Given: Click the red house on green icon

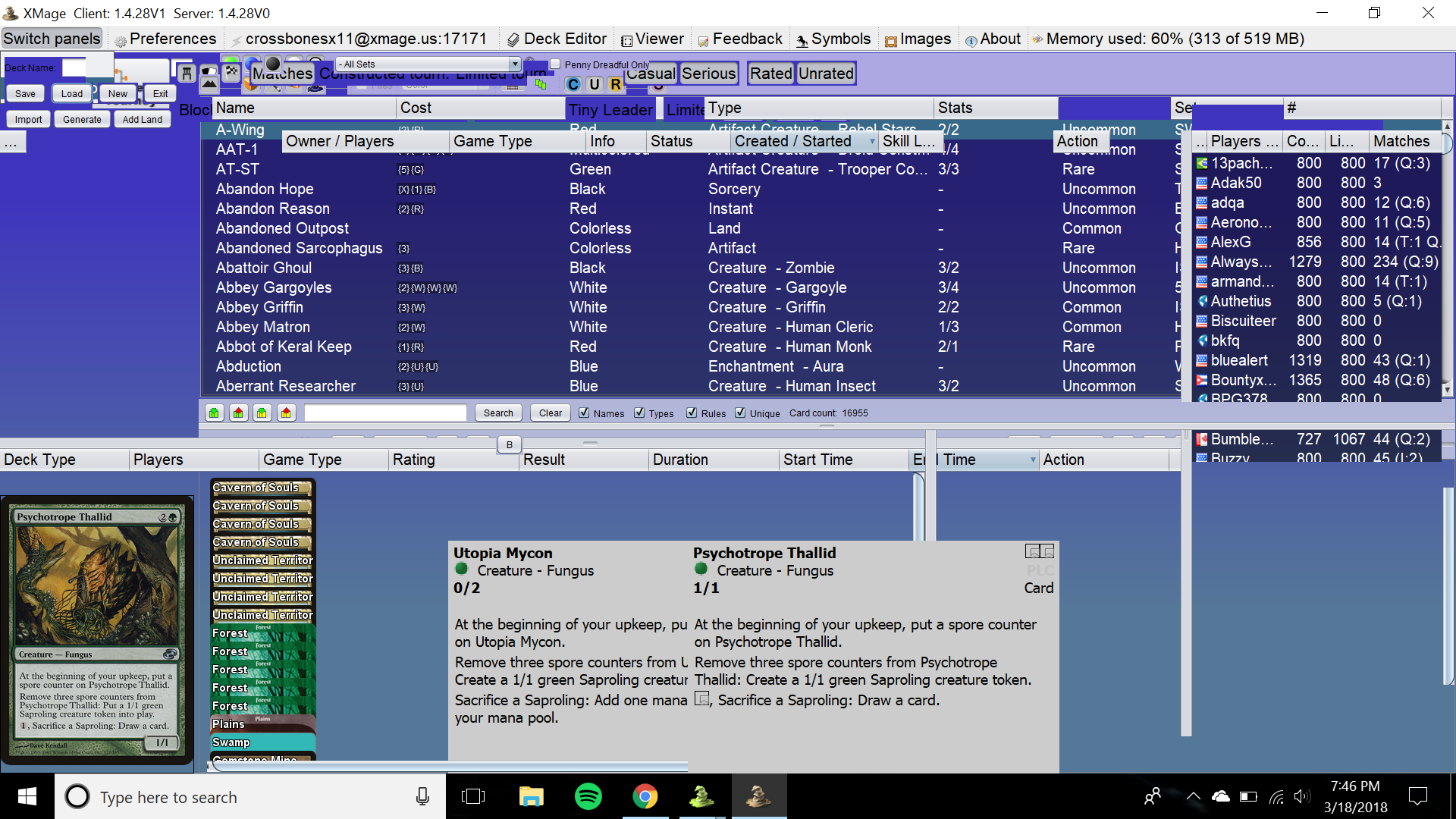Looking at the screenshot, I should [x=239, y=413].
